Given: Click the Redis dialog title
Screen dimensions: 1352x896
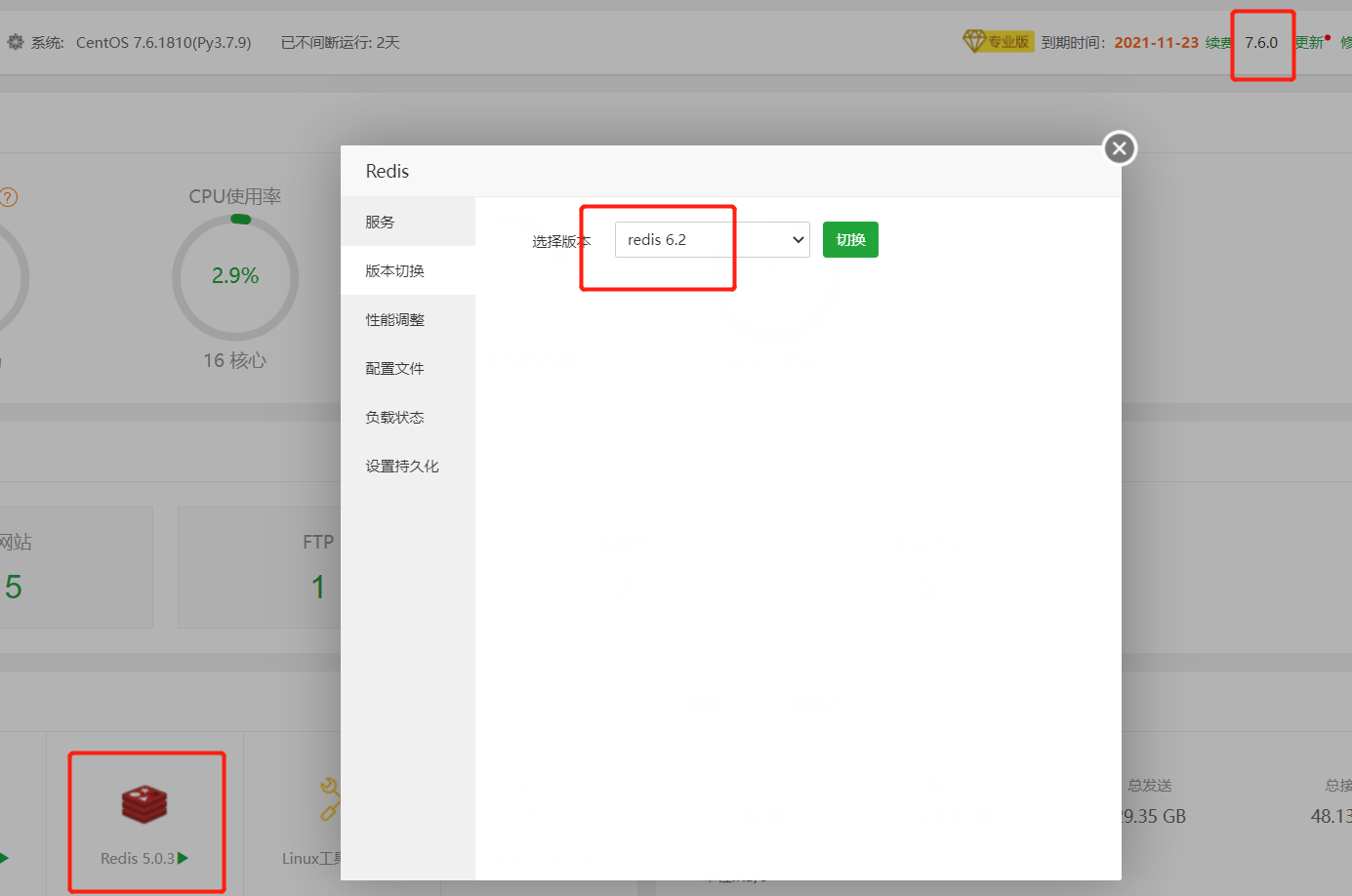Looking at the screenshot, I should click(x=388, y=171).
